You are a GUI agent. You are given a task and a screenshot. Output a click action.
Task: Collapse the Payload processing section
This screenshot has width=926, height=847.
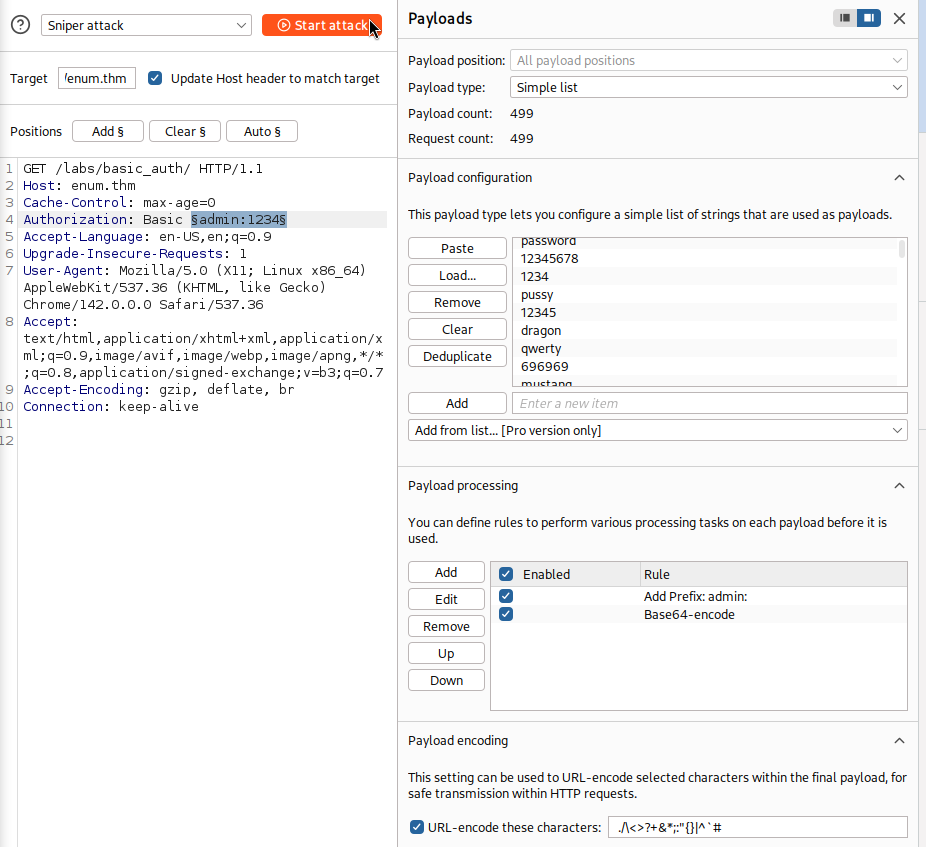[x=899, y=486]
